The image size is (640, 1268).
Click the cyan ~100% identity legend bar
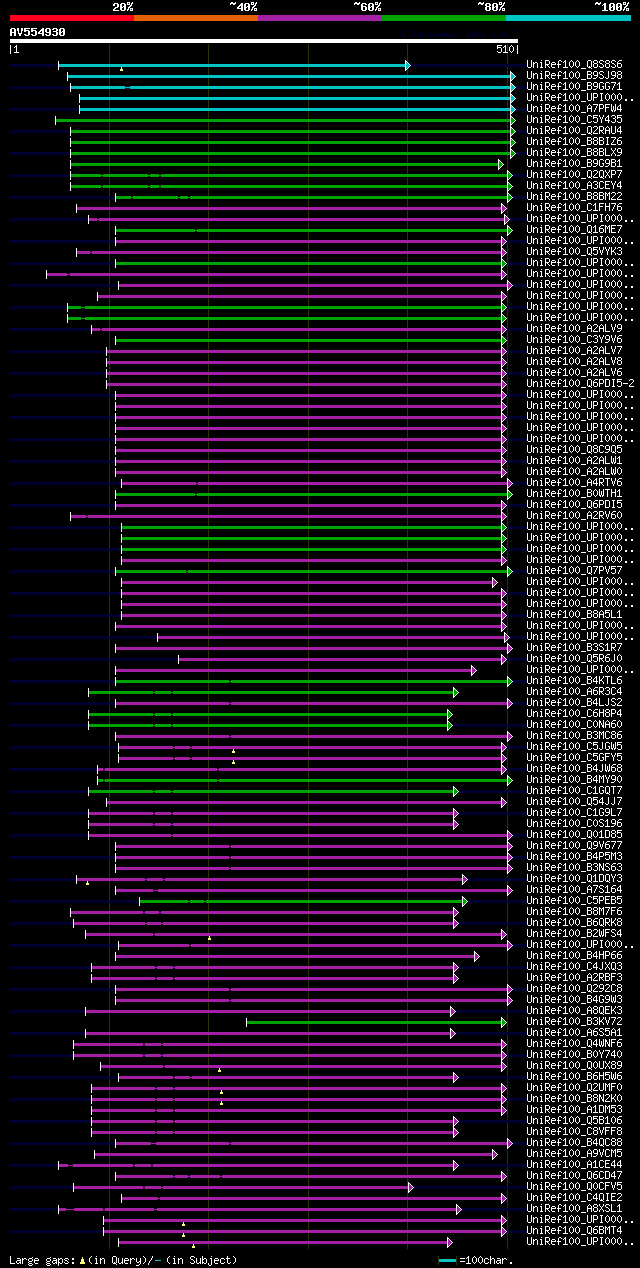point(568,18)
